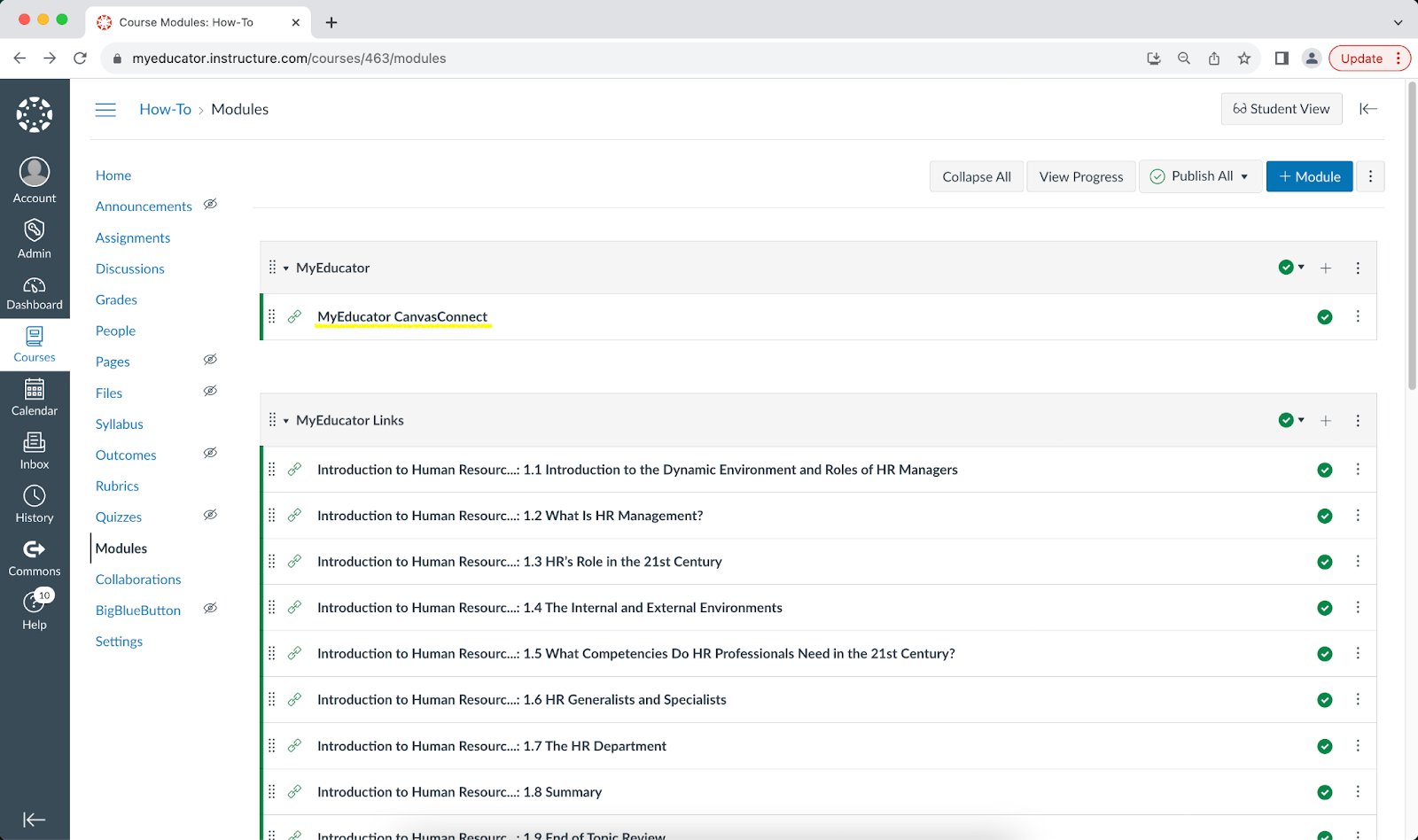Open Collaborations in course navigation
Image resolution: width=1418 pixels, height=840 pixels.
138,579
